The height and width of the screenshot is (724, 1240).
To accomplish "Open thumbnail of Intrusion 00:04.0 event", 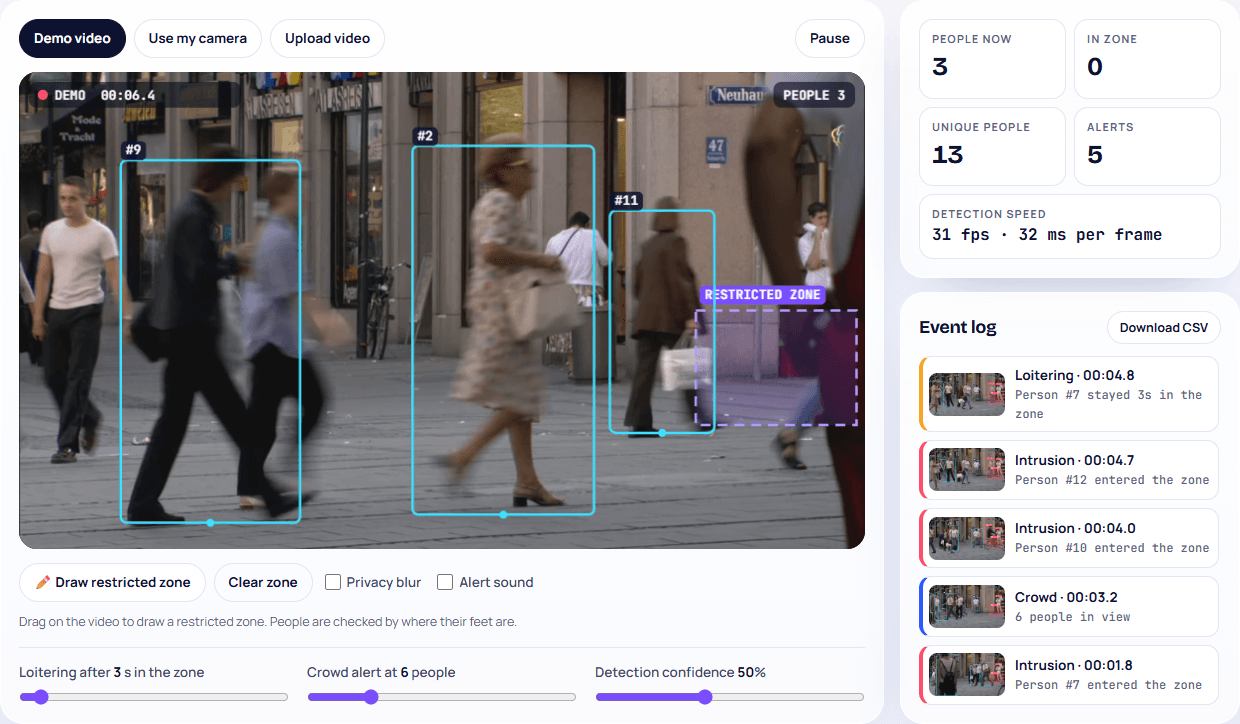I will click(x=967, y=537).
